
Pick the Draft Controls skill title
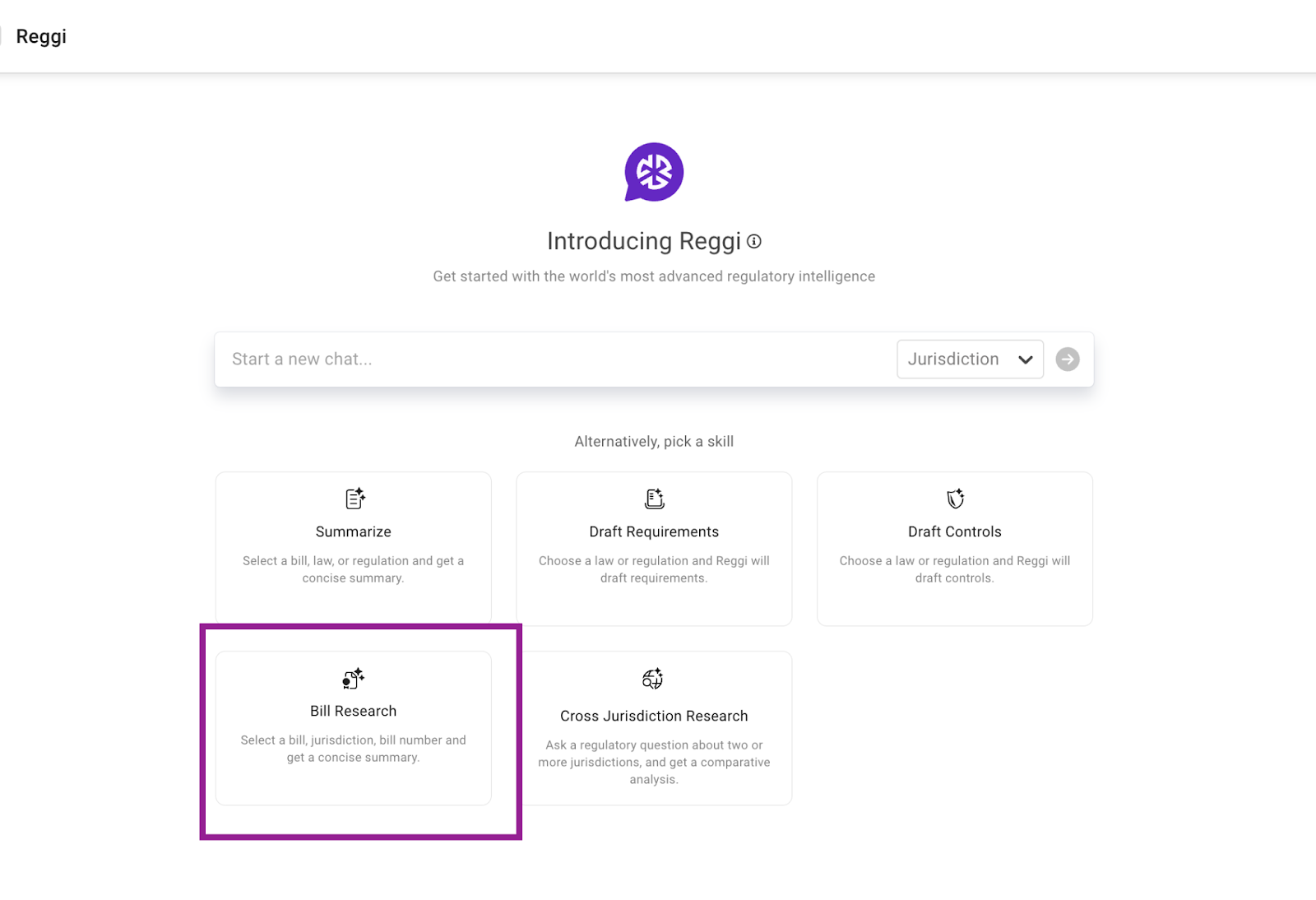pos(954,531)
